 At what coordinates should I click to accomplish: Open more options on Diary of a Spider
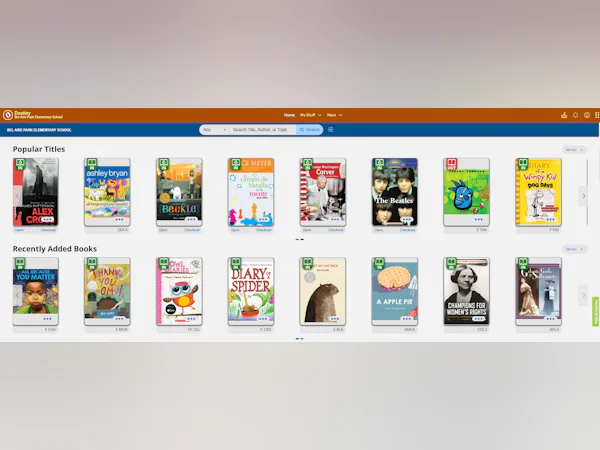[x=263, y=319]
